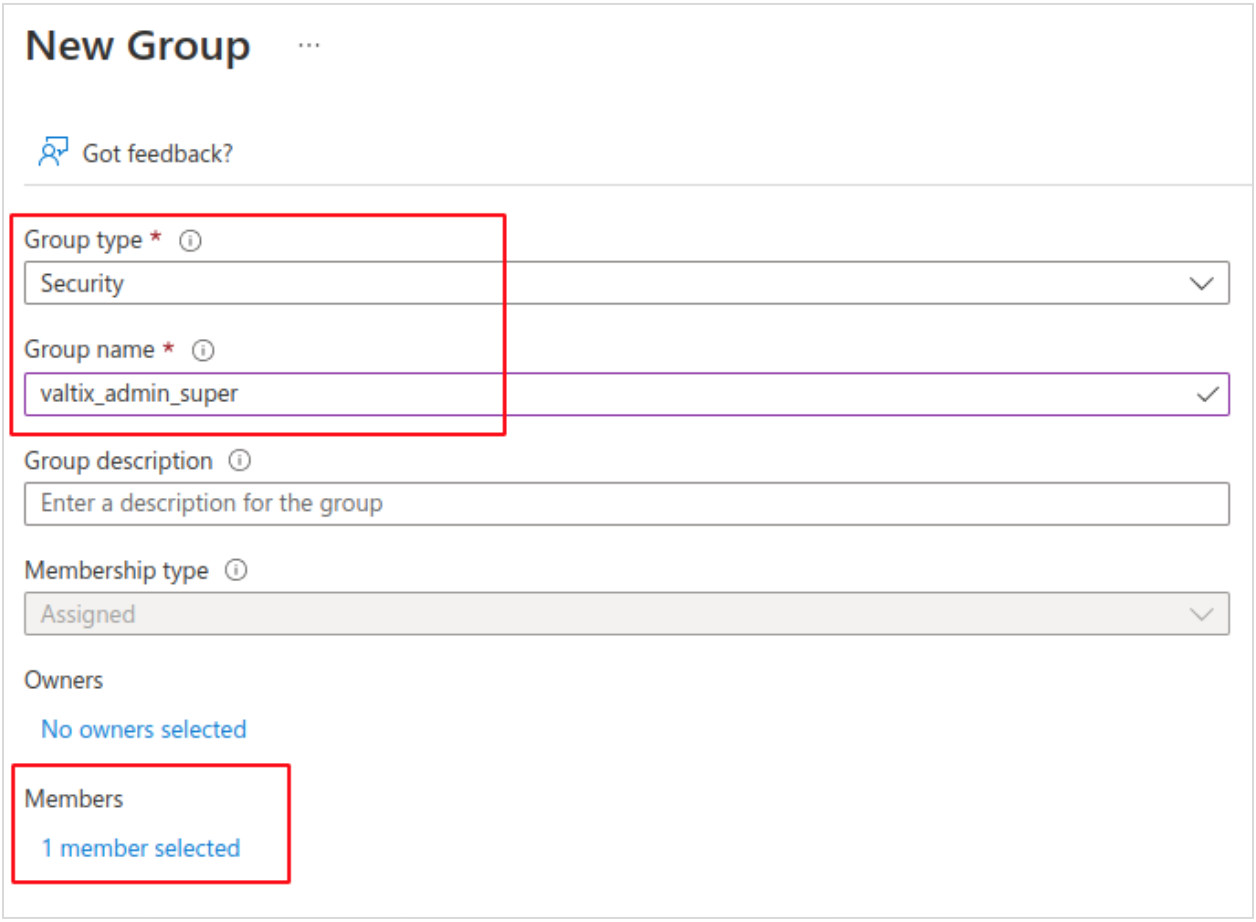Open the Membership type dropdown showing Assigned
The image size is (1256, 922).
tap(600, 614)
